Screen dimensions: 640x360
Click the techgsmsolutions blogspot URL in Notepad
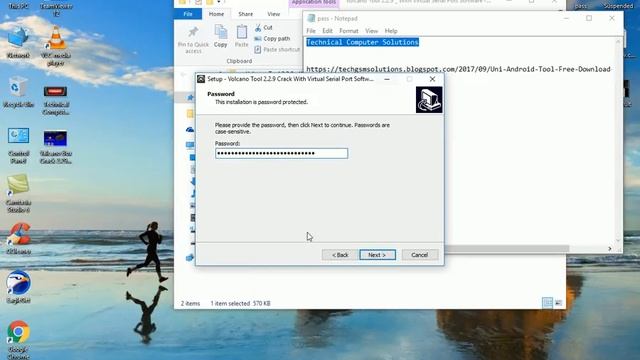pyautogui.click(x=458, y=69)
